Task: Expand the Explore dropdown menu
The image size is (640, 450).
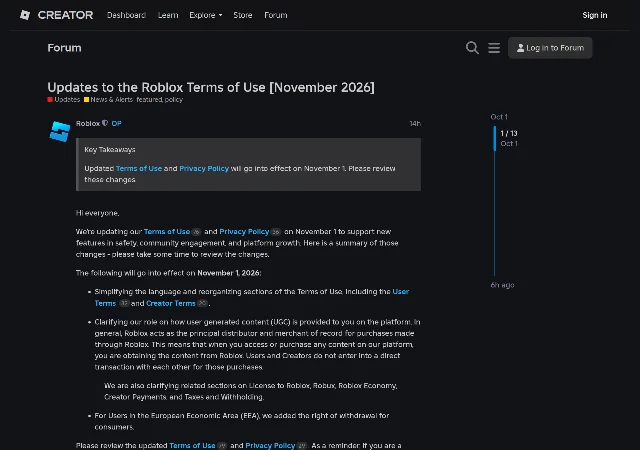Action: click(206, 15)
